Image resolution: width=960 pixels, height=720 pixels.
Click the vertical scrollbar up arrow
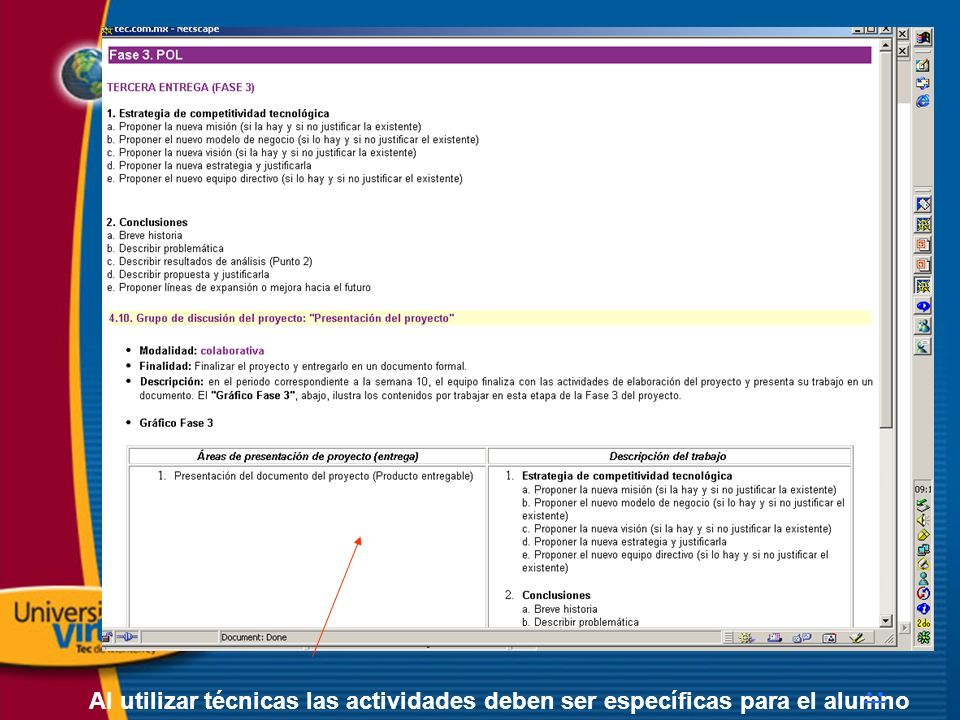pyautogui.click(x=886, y=46)
